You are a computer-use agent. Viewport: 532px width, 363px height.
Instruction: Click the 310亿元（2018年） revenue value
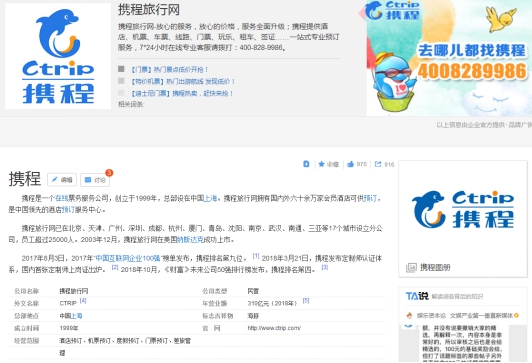pyautogui.click(x=272, y=303)
